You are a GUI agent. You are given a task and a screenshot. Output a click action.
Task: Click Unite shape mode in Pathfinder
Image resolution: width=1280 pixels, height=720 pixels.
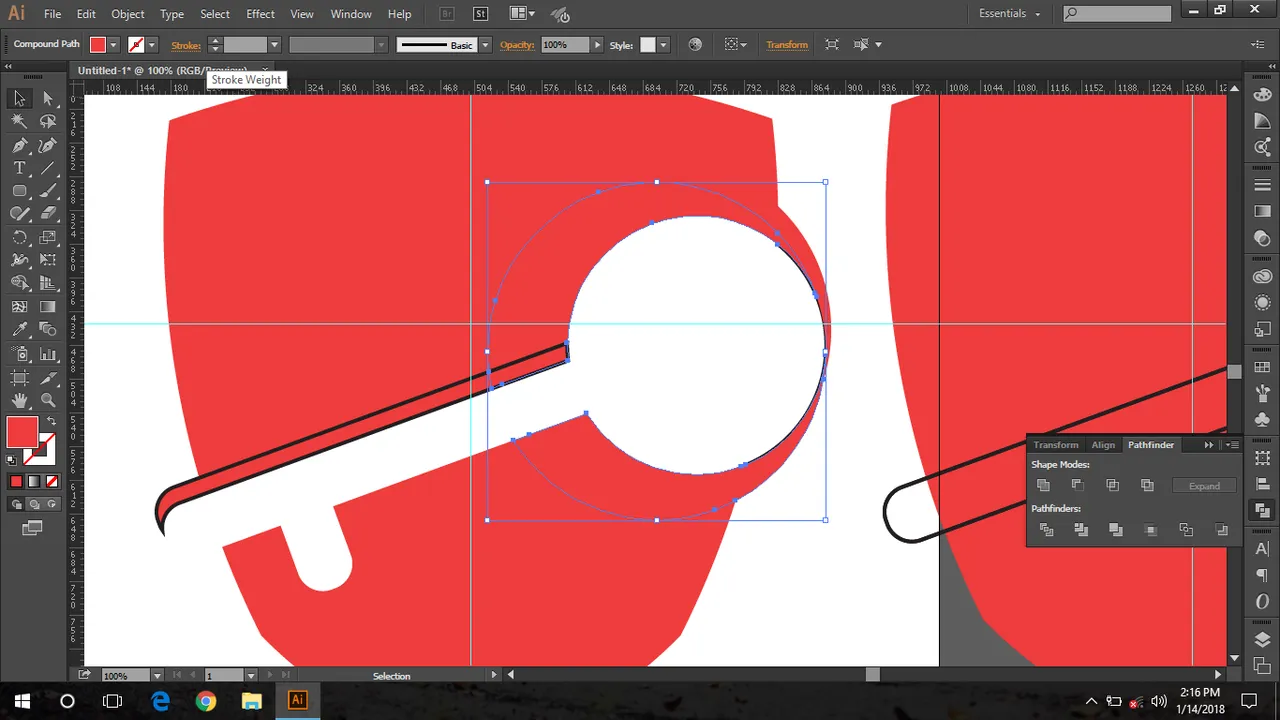point(1044,485)
